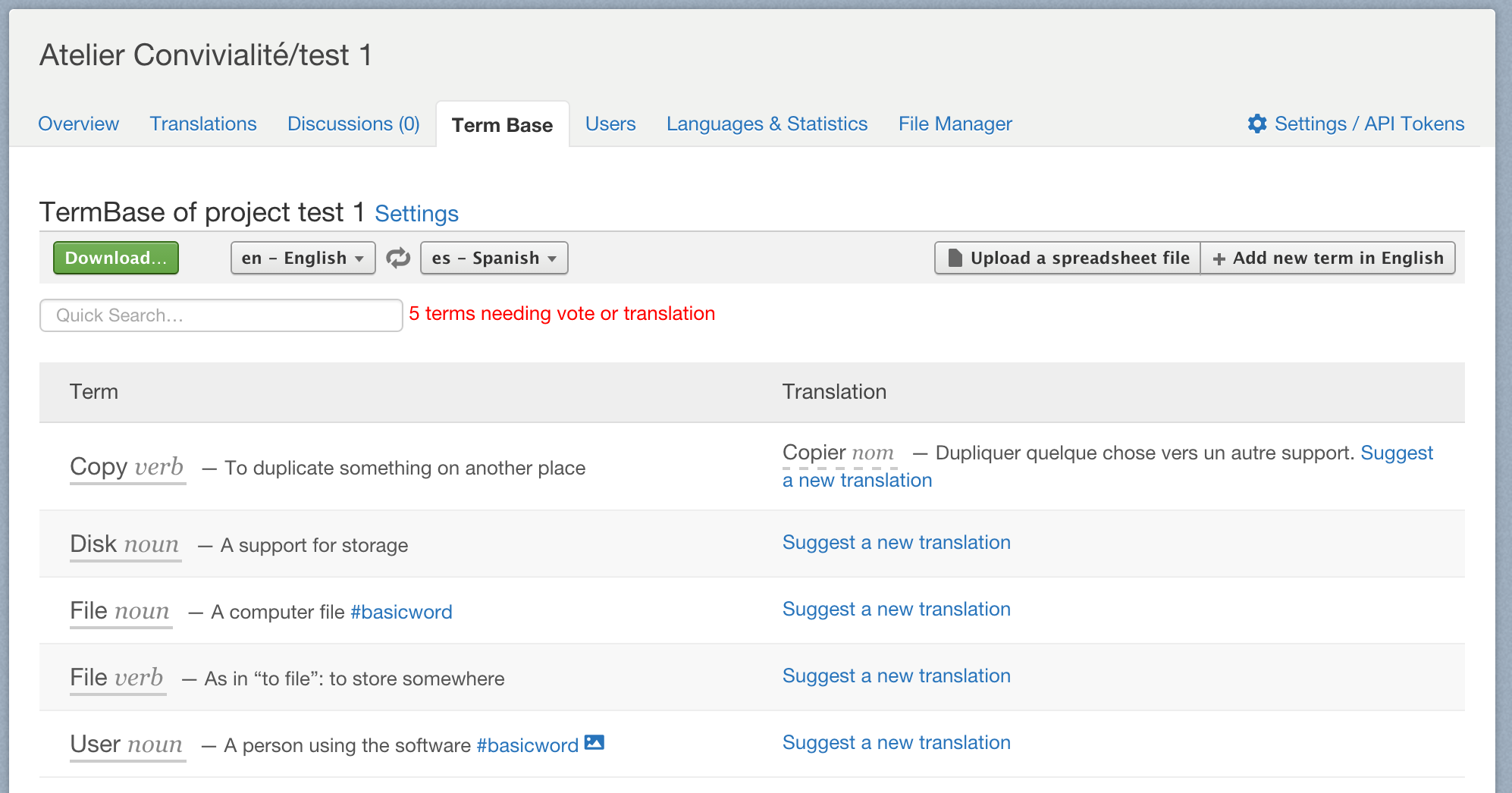Click 5 terms needing vote or translation
The image size is (1512, 793).
click(562, 314)
